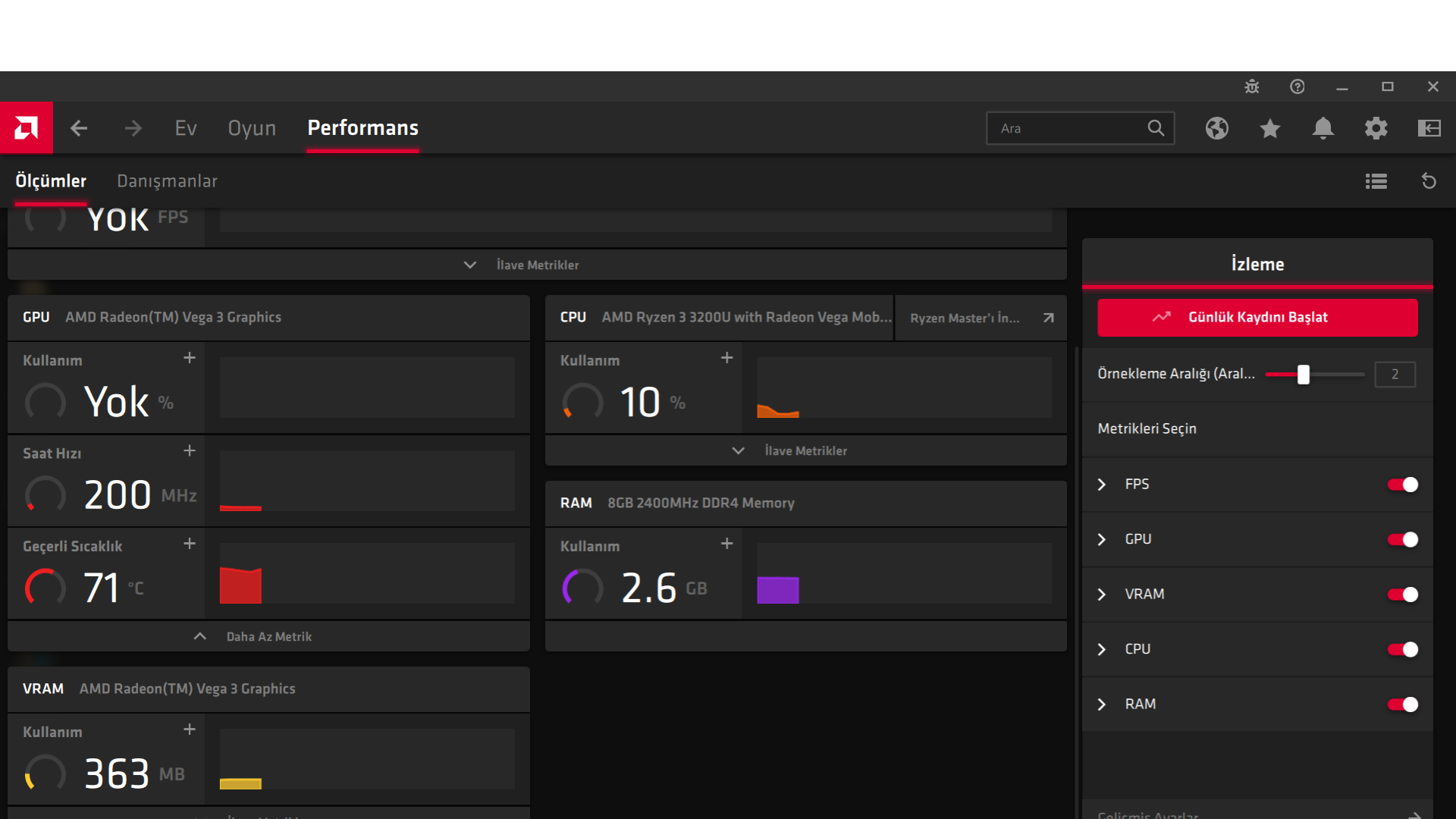Screen dimensions: 1456x819
Task: Click the Örnekleme Aralığı slider handle
Action: tap(1303, 374)
